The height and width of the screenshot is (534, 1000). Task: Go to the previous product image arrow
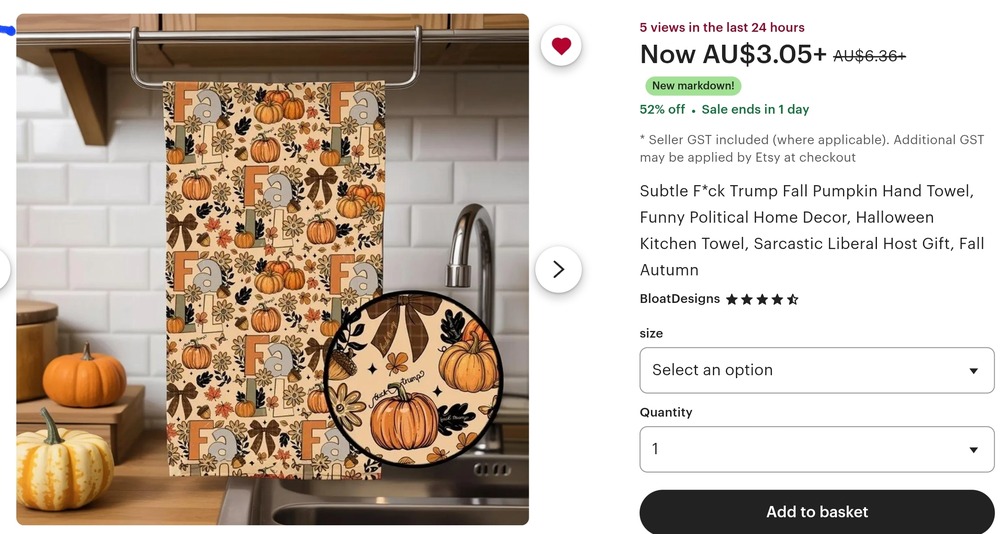(x=4, y=269)
